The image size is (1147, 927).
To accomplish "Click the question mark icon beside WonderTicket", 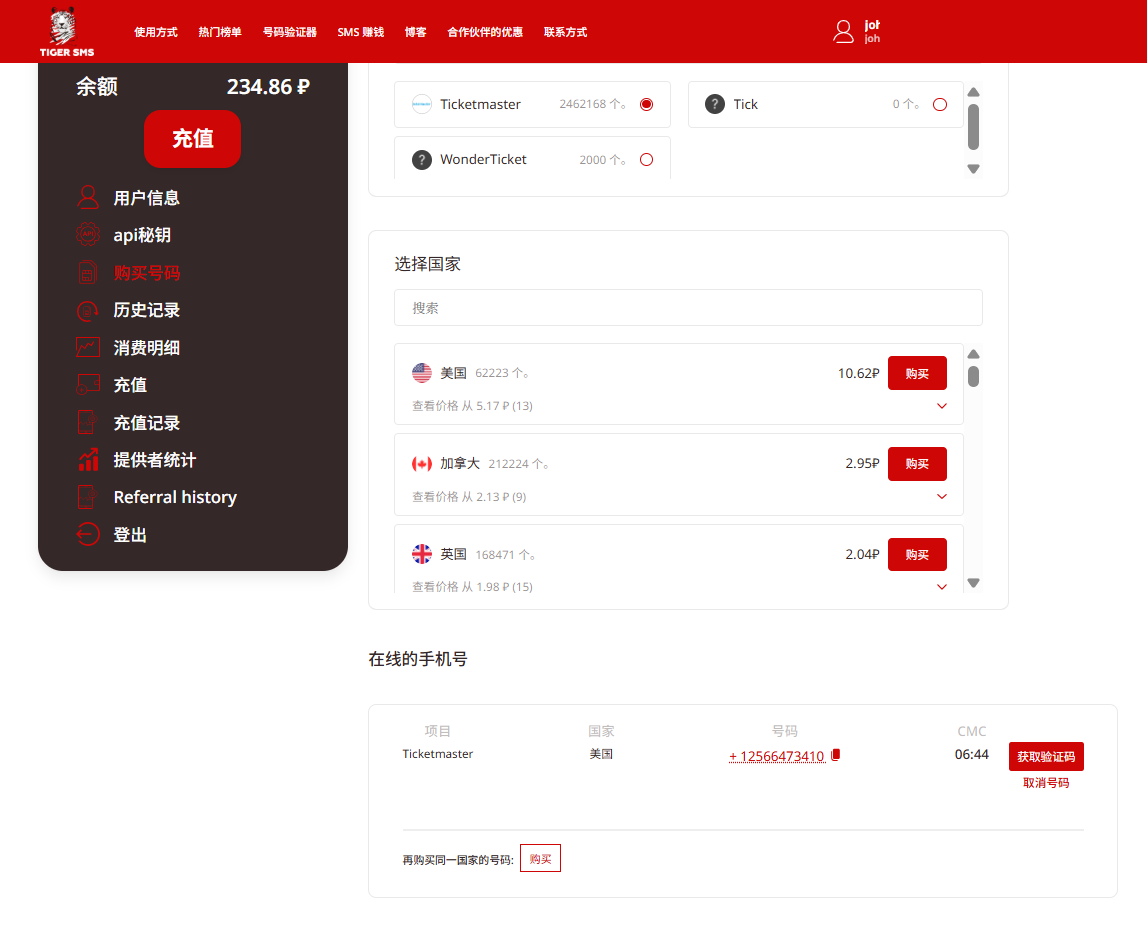I will point(422,159).
